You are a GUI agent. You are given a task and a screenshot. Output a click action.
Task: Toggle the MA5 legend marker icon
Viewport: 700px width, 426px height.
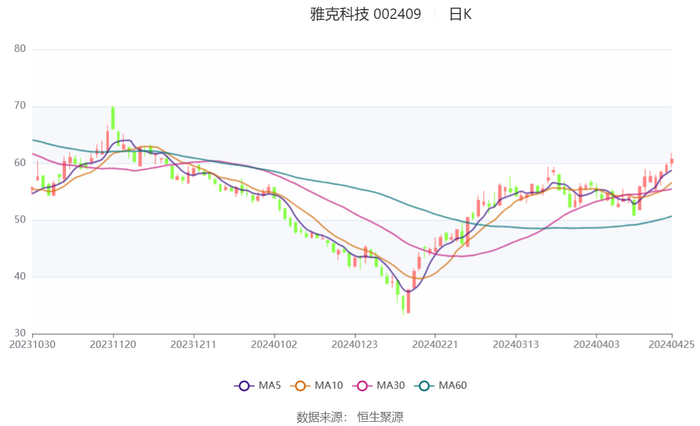243,386
